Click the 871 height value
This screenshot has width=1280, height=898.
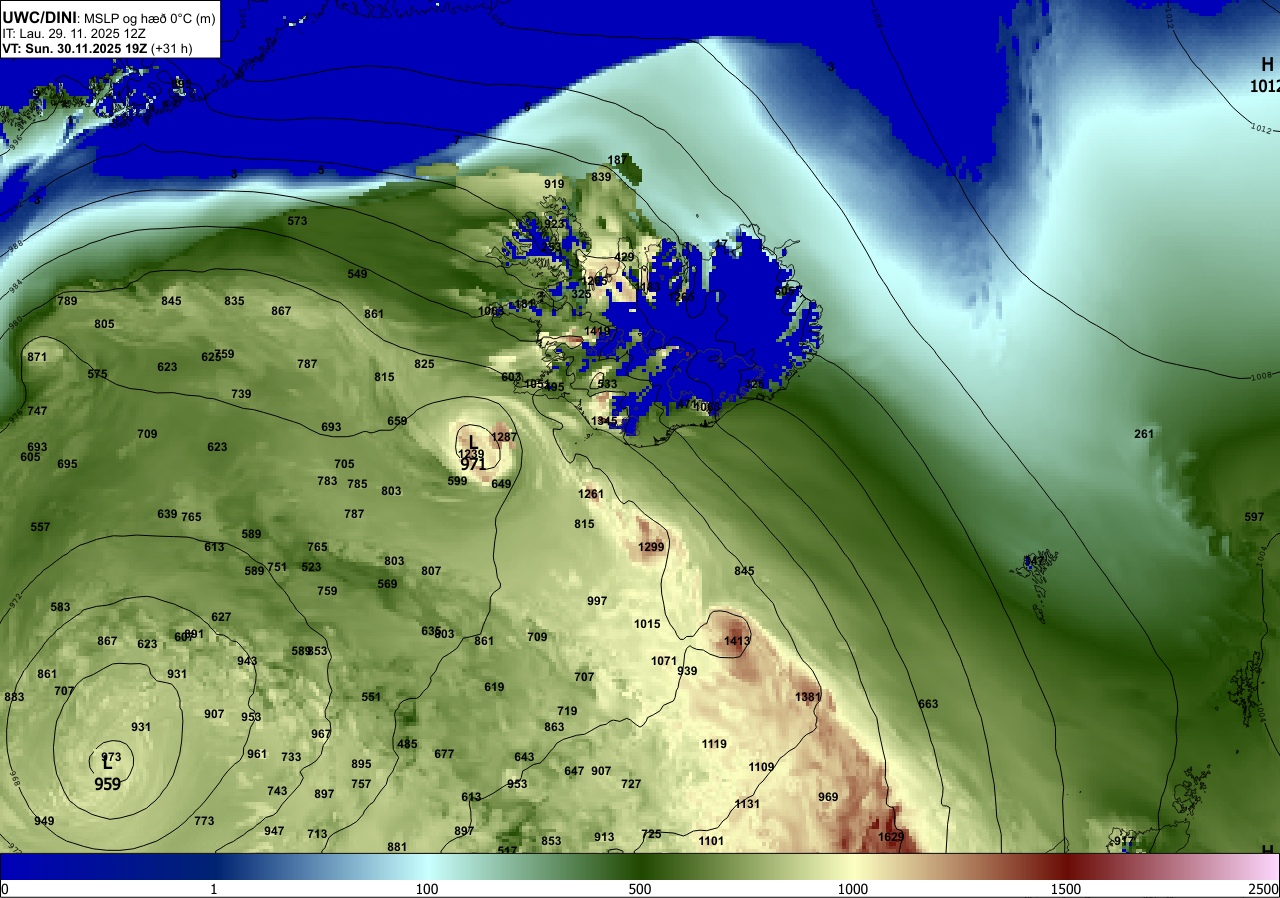pos(37,357)
